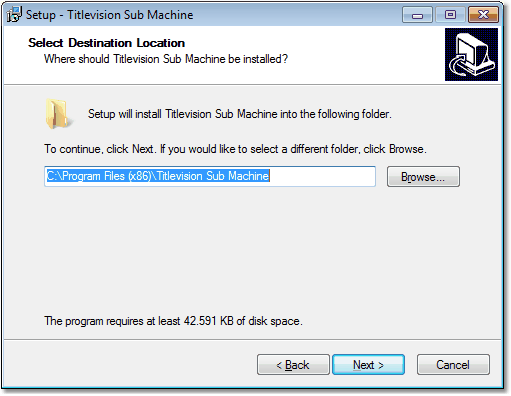Minimize the setup window
Image resolution: width=511 pixels, height=396 pixels.
[417, 15]
